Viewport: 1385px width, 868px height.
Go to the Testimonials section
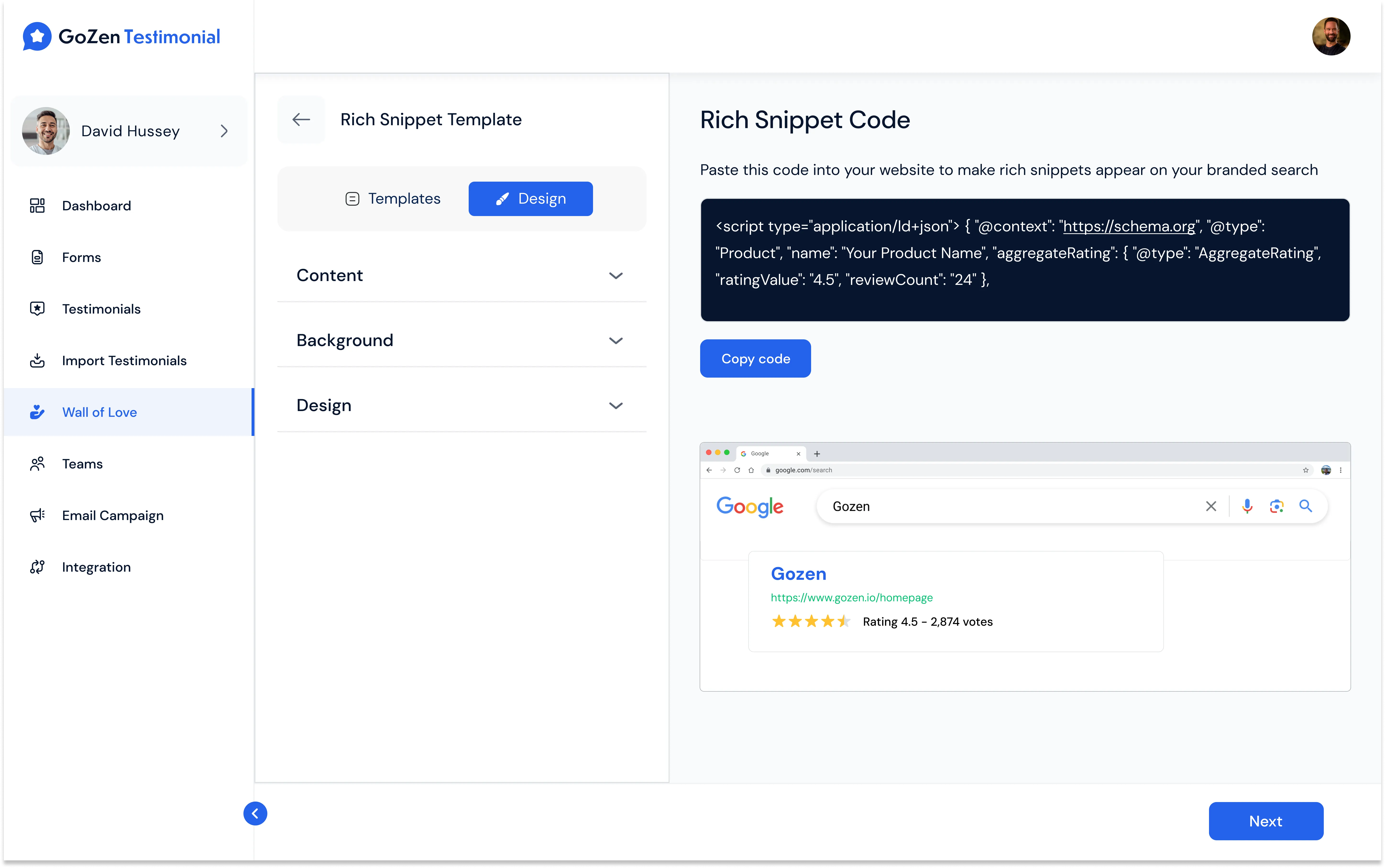point(129,309)
